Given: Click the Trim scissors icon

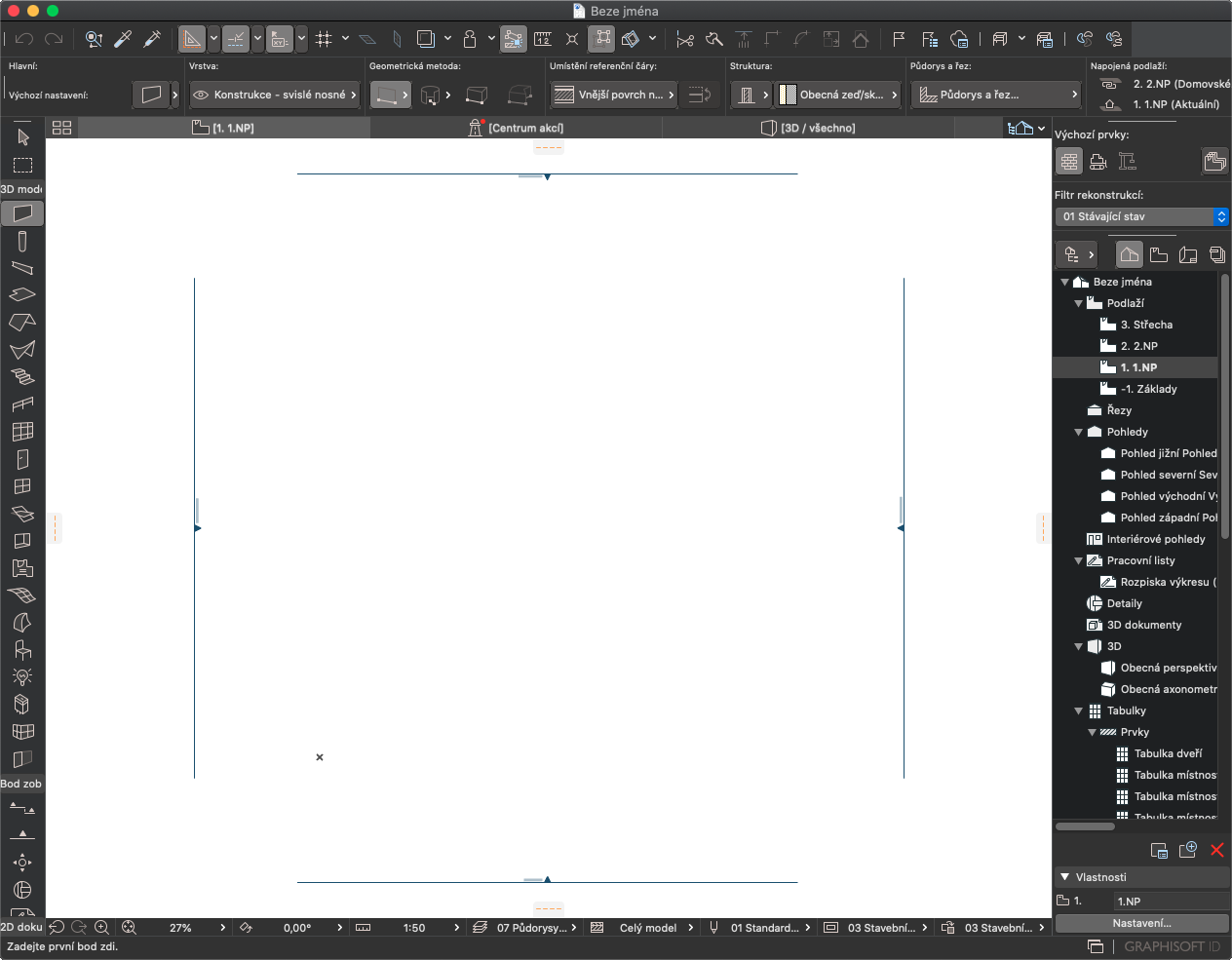Looking at the screenshot, I should click(685, 39).
